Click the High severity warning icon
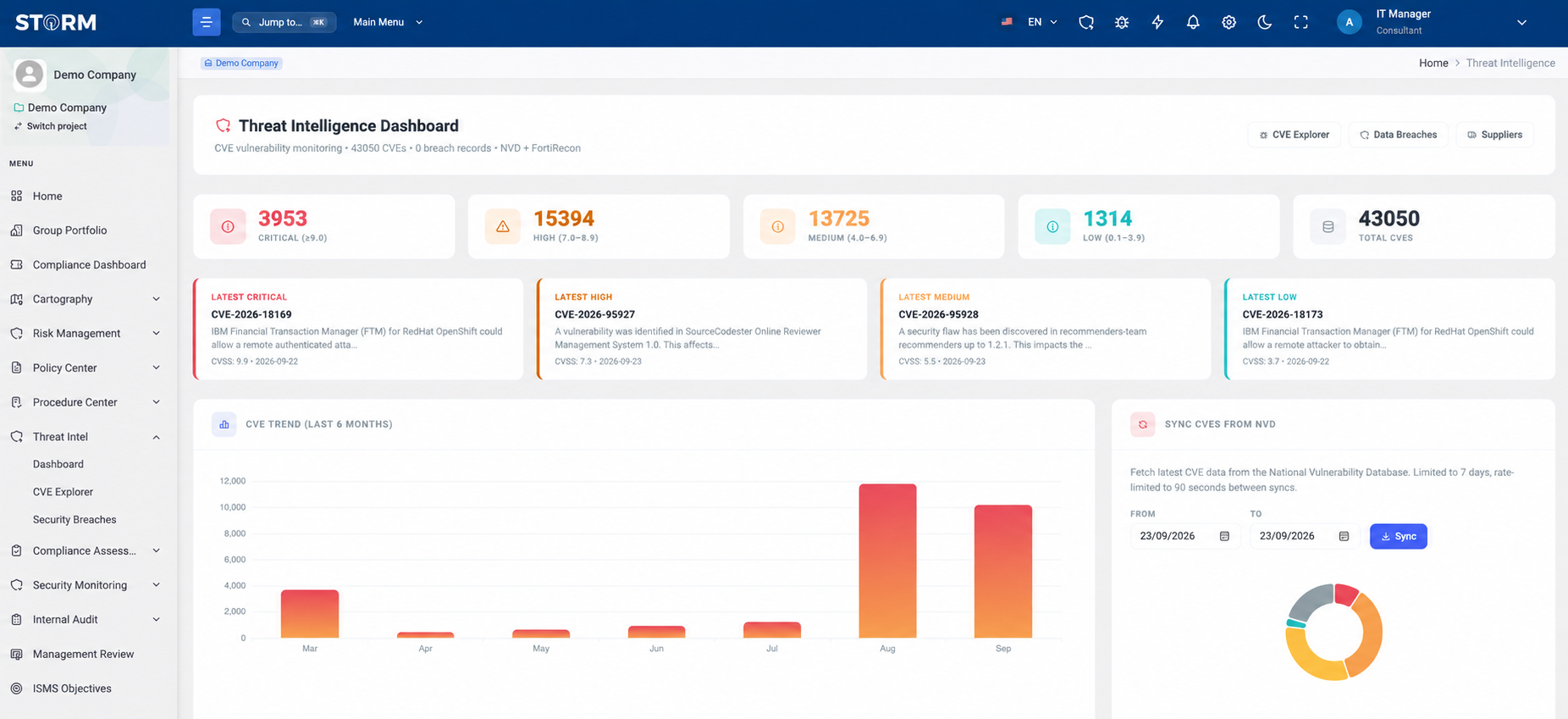This screenshot has height=719, width=1568. point(503,227)
